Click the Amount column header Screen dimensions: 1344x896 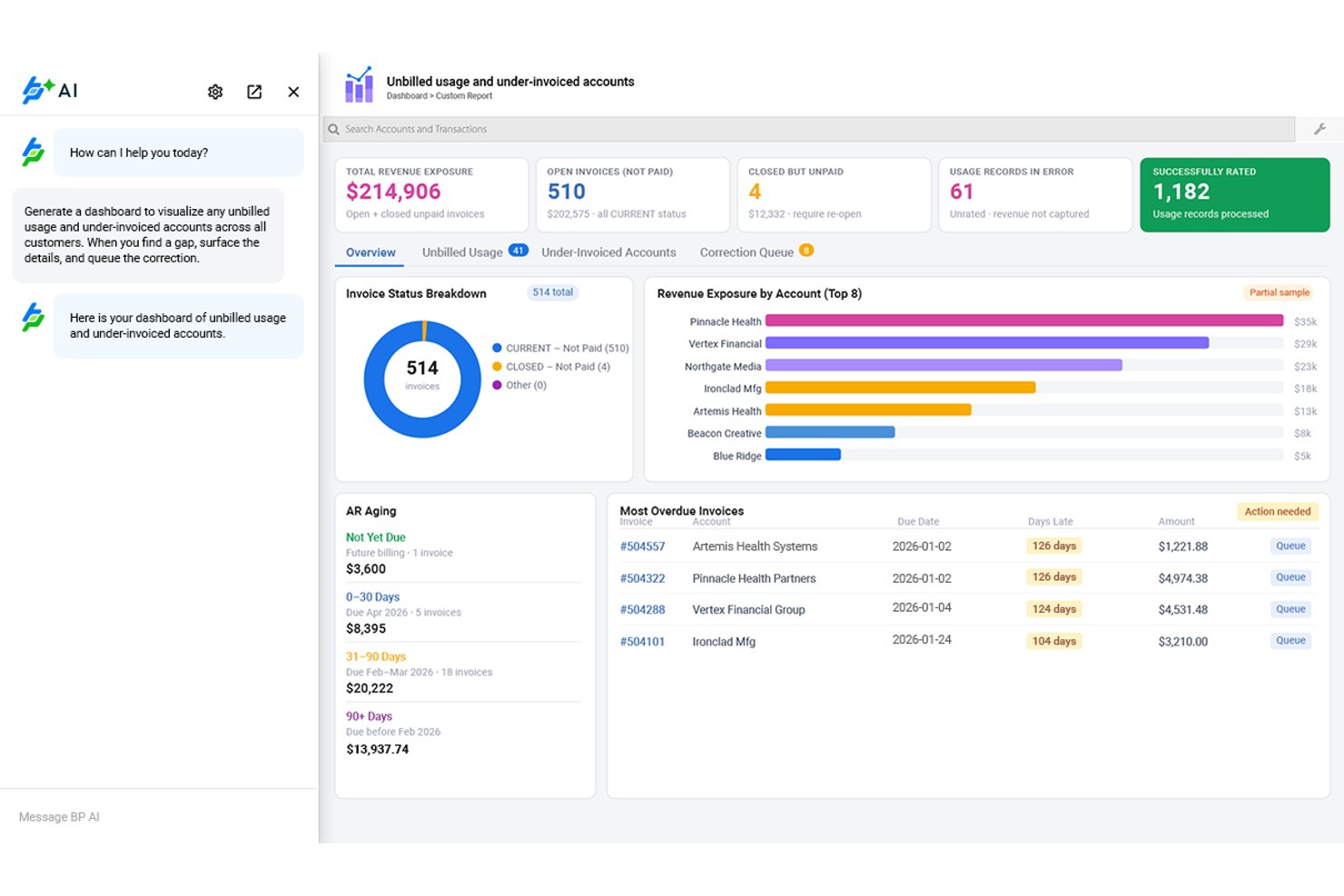1176,522
